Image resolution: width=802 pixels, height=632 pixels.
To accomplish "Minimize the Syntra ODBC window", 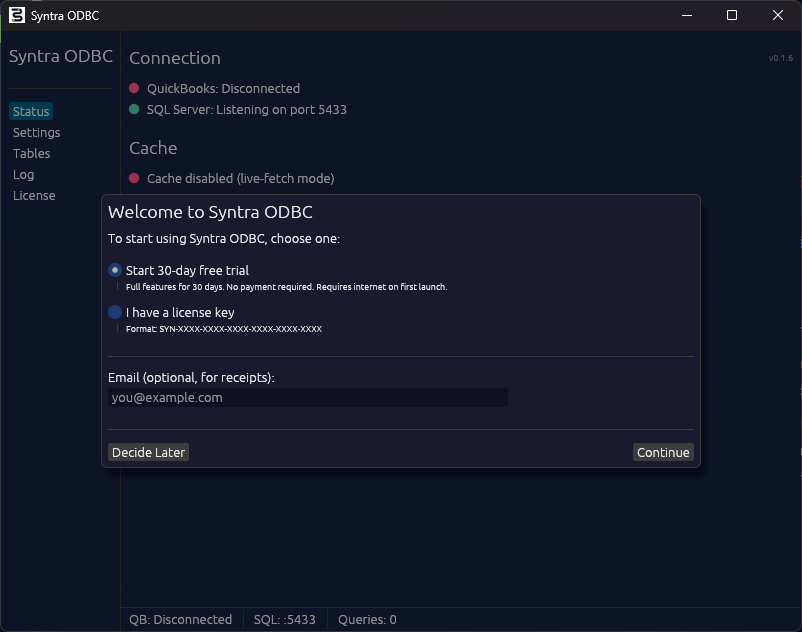I will pyautogui.click(x=687, y=15).
